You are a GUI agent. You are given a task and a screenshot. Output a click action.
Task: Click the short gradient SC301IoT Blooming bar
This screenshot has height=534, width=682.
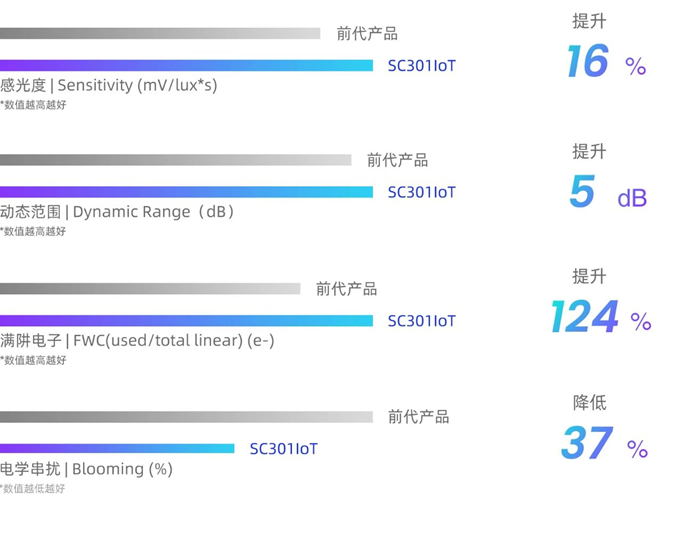tap(117, 448)
